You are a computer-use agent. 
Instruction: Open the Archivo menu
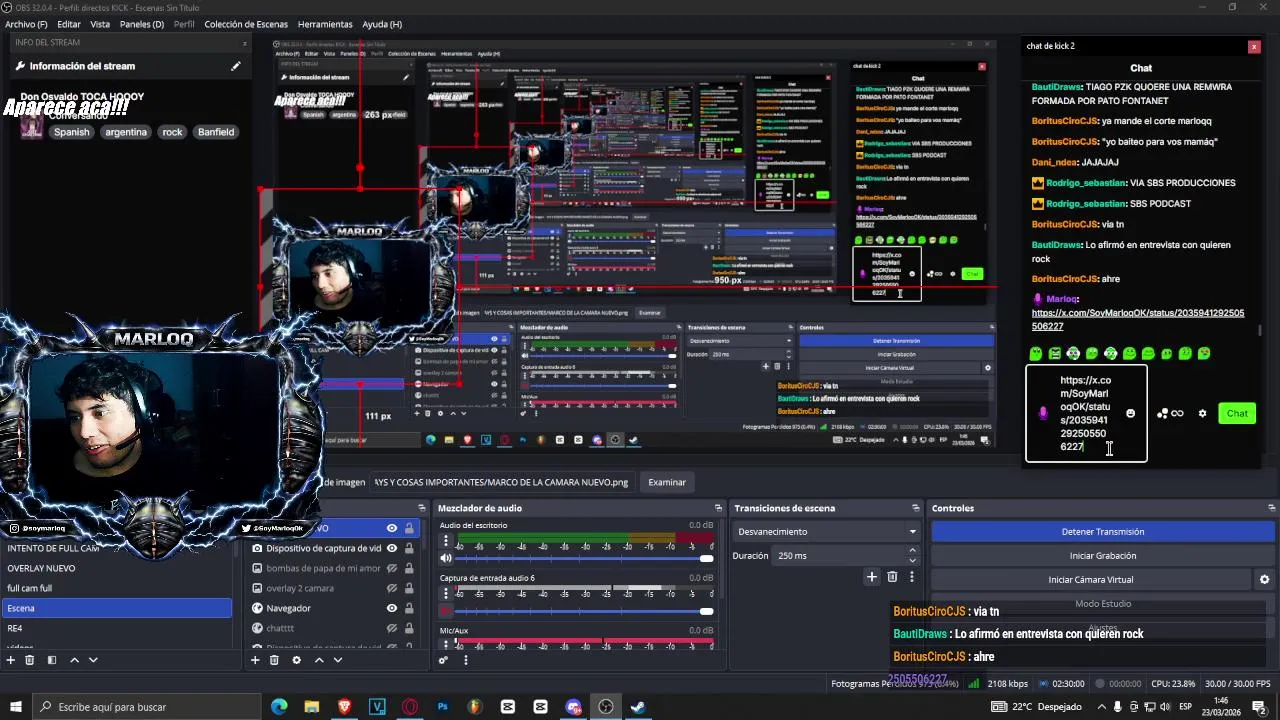tap(26, 24)
